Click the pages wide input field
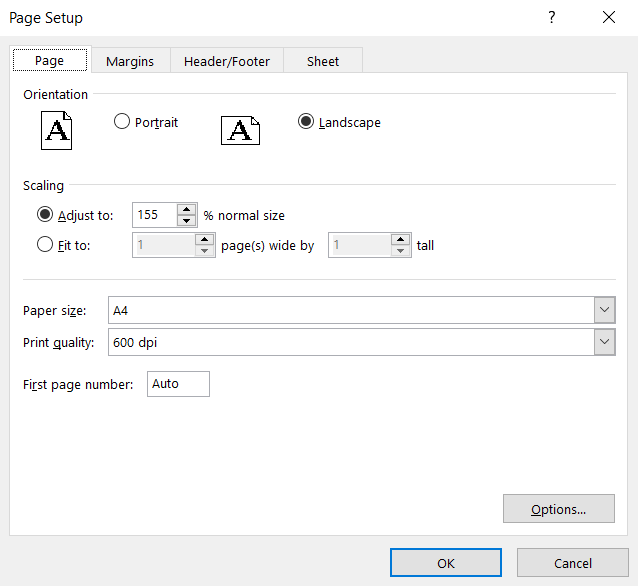 [x=164, y=245]
